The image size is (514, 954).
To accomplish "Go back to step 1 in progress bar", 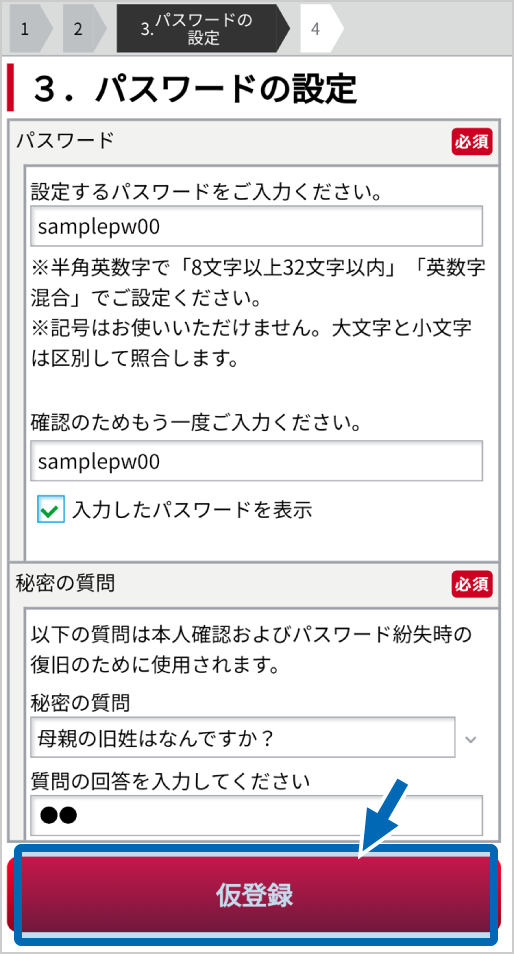I will pyautogui.click(x=26, y=29).
